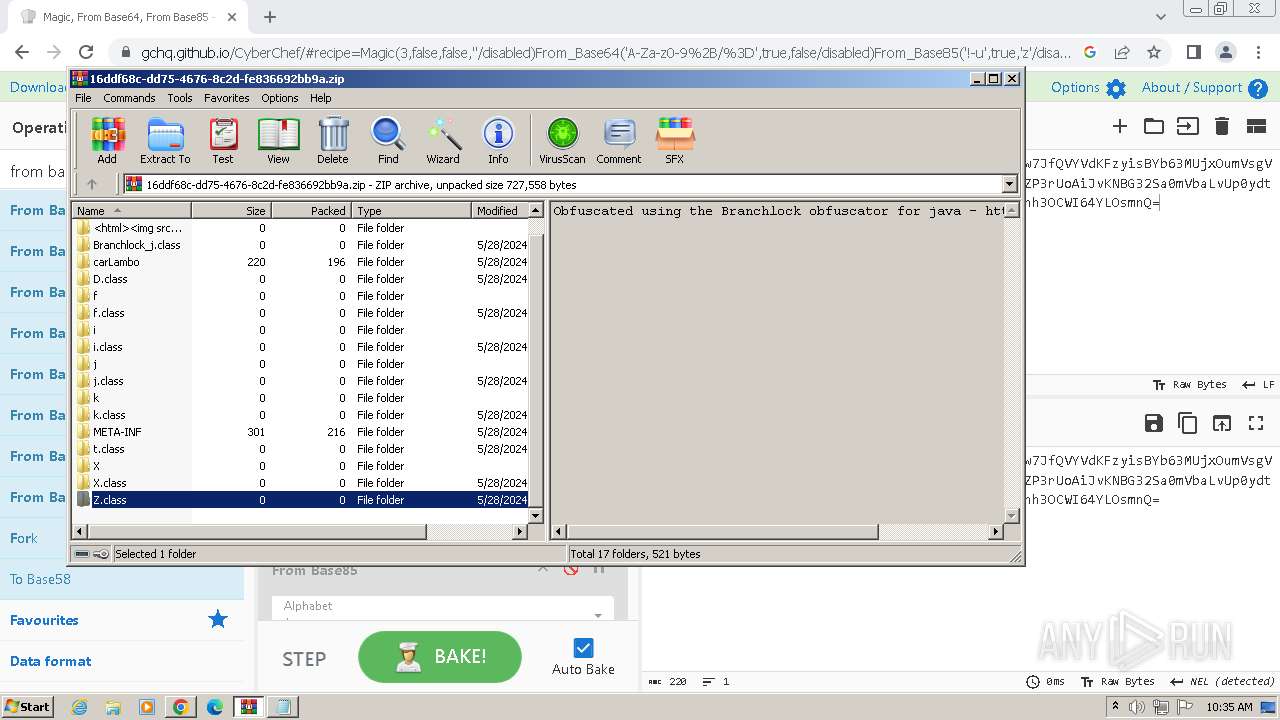
Task: Sort file list by Modified column
Action: [x=497, y=211]
